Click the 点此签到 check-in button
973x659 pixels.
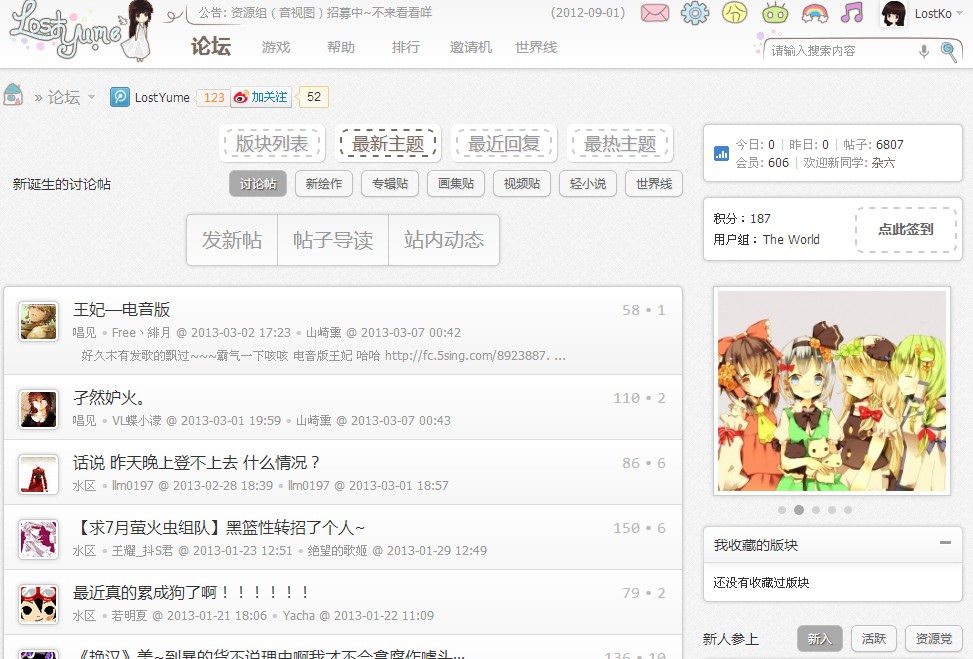pyautogui.click(x=906, y=230)
